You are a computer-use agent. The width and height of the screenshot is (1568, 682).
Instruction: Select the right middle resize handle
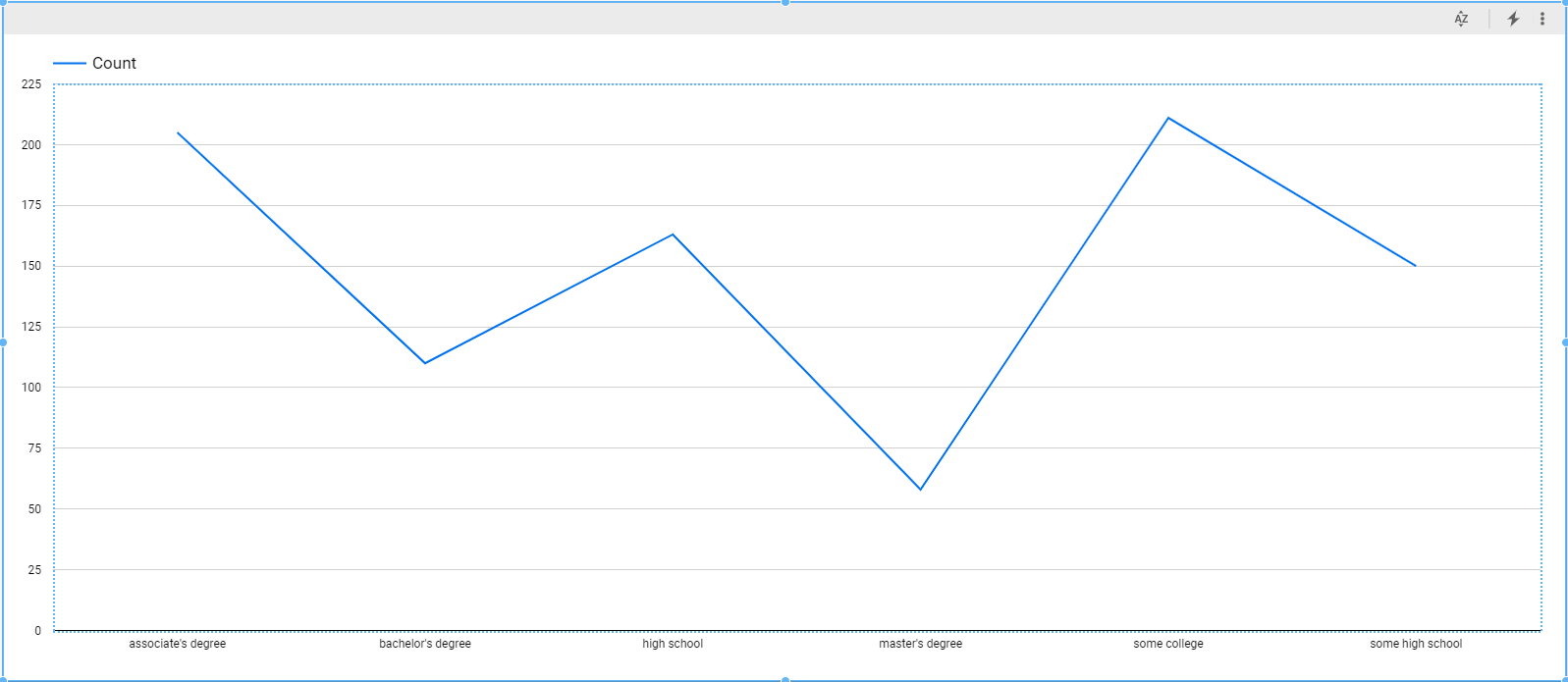[x=1565, y=342]
